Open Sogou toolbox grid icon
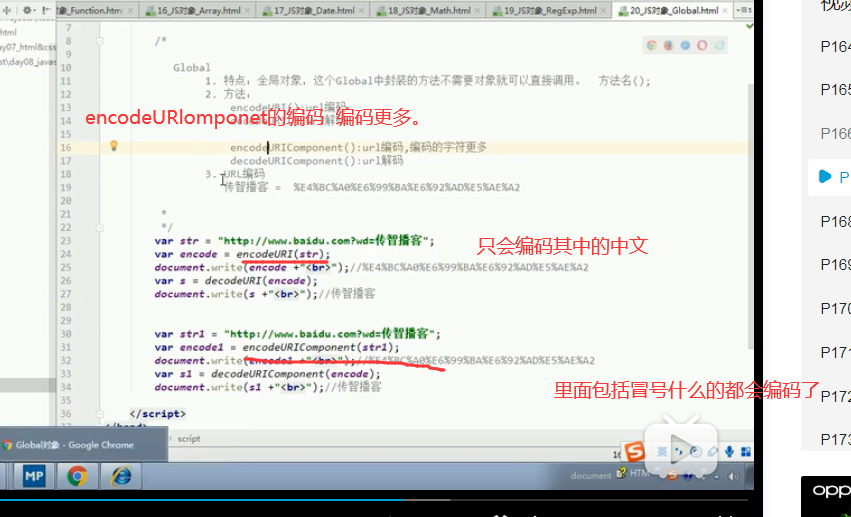 [x=746, y=451]
